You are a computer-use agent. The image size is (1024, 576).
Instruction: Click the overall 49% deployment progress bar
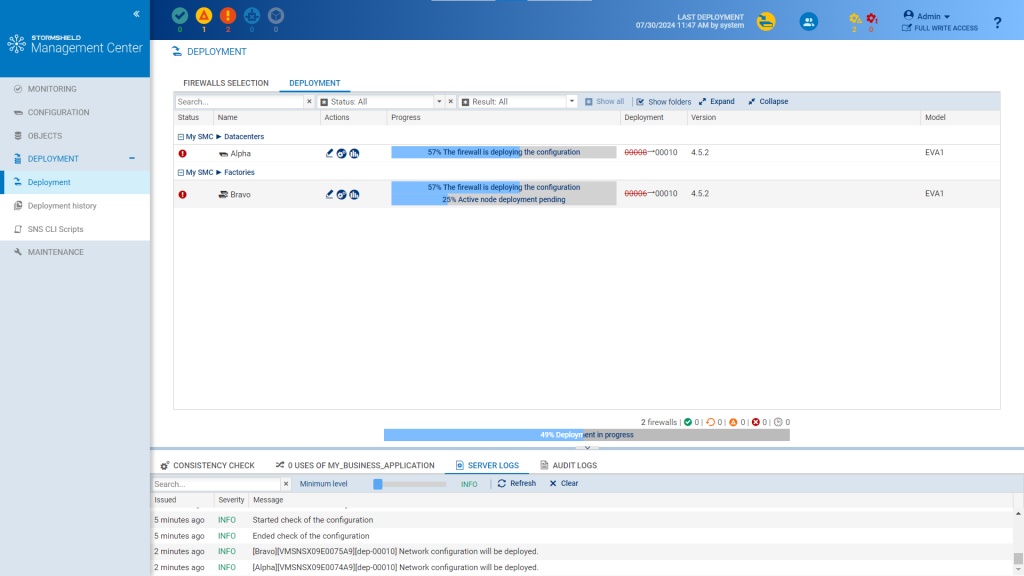586,435
